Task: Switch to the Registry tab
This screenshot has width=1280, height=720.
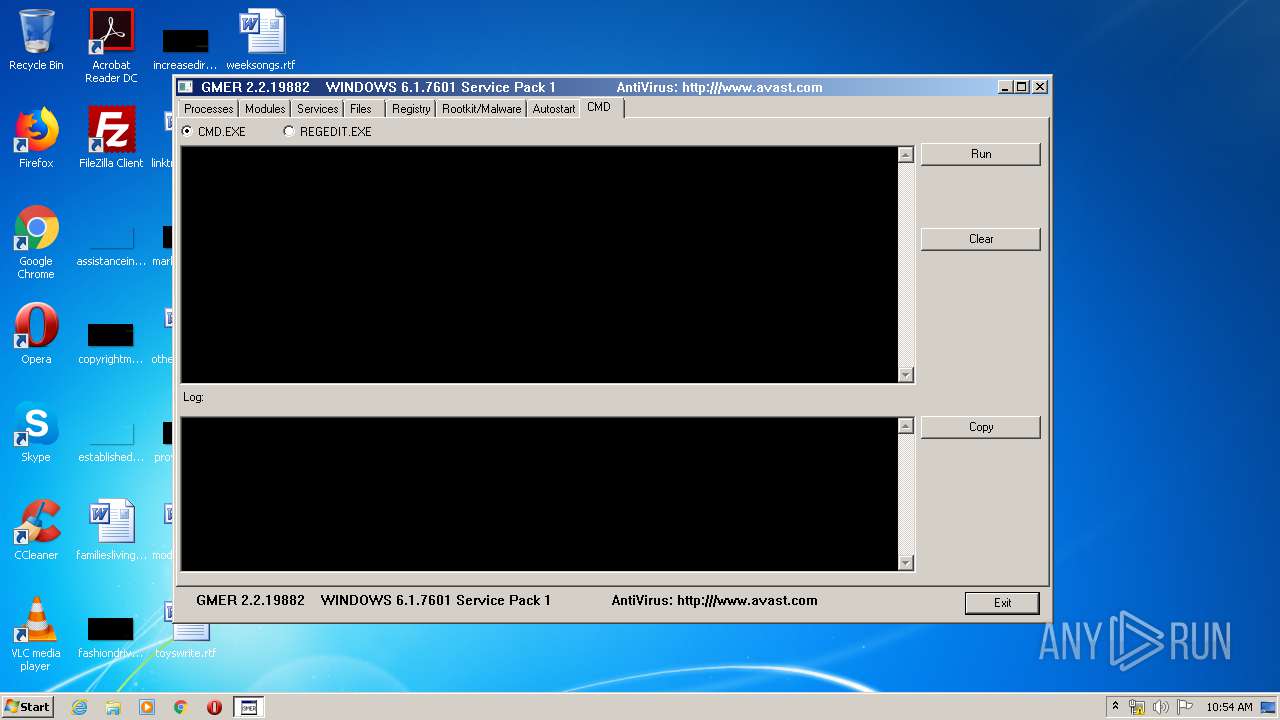Action: click(x=411, y=109)
